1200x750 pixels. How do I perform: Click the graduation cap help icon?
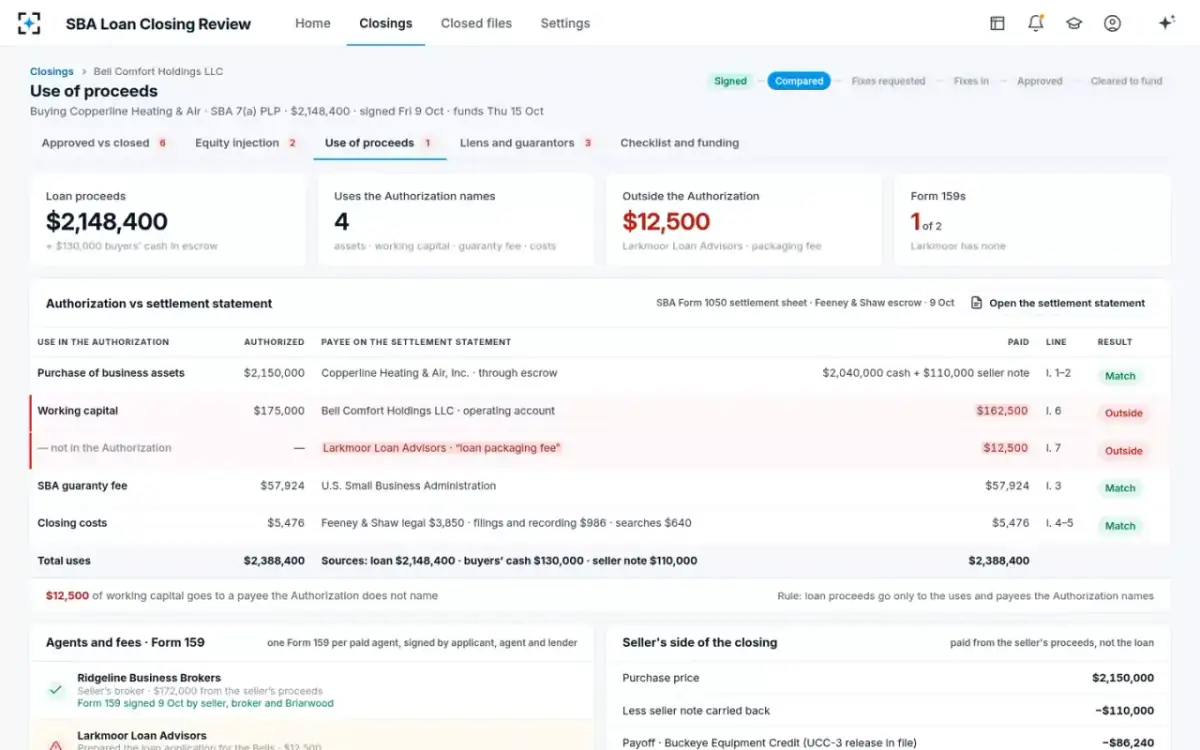(x=1074, y=23)
